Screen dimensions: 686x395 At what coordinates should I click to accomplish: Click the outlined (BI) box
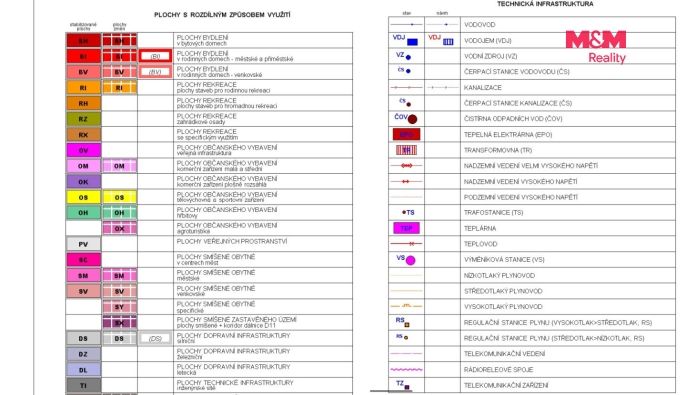coord(155,56)
